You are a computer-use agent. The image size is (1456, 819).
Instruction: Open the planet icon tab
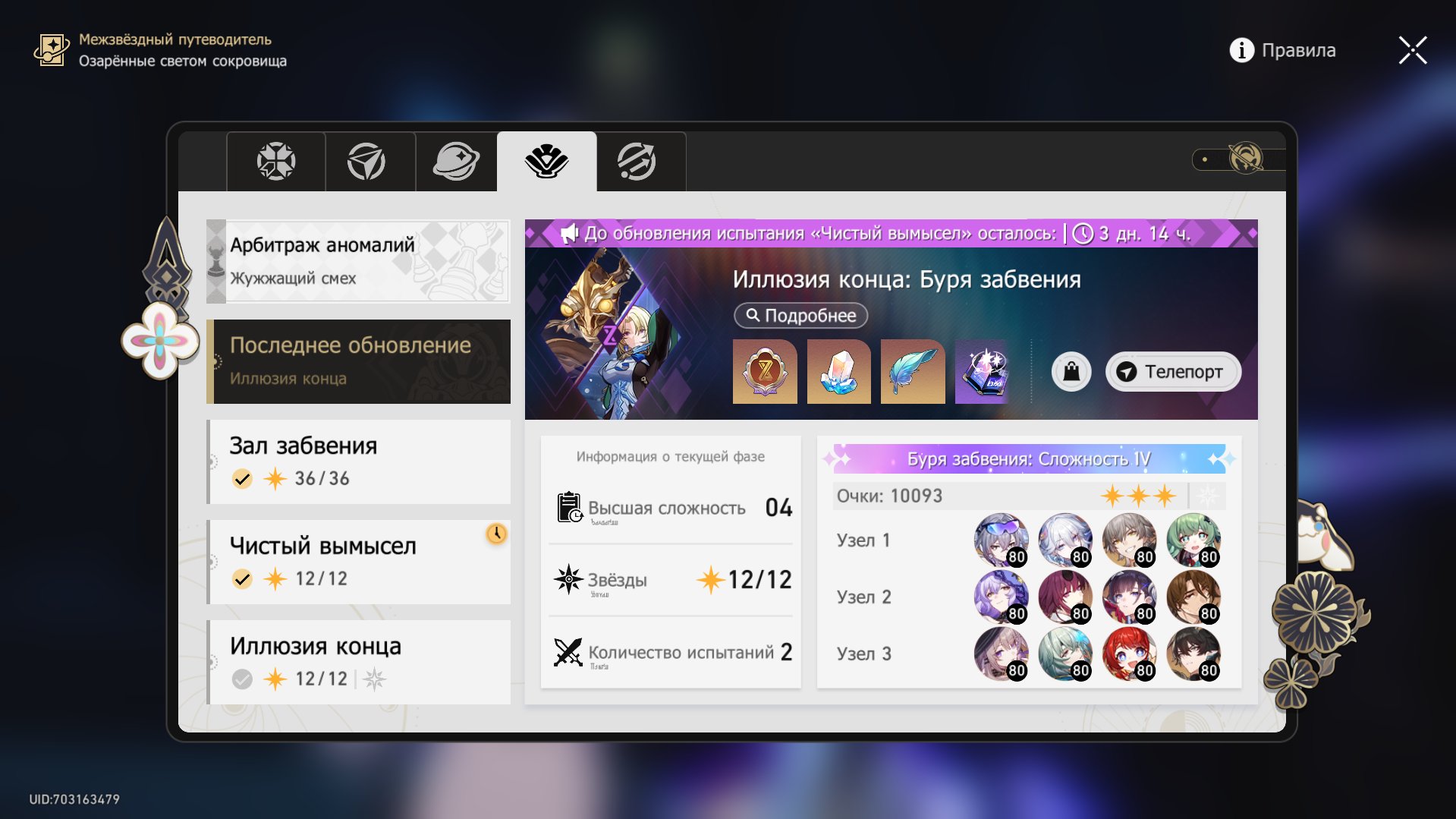point(456,161)
